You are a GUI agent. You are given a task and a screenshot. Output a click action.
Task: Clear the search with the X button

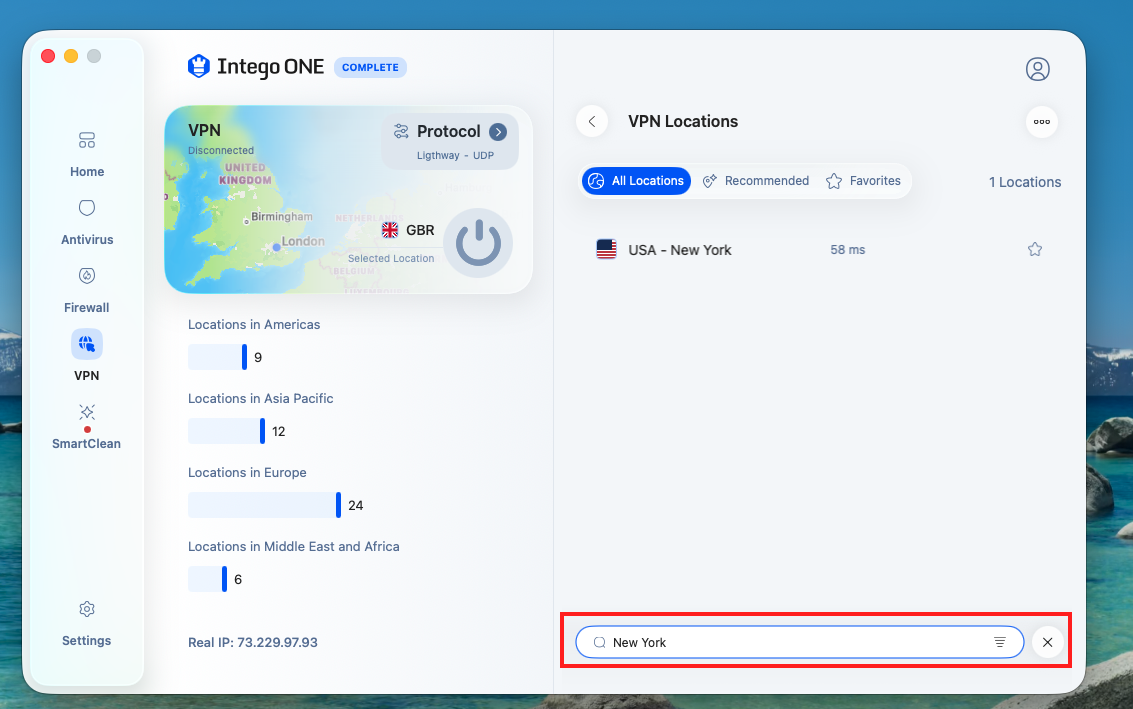coord(1048,642)
